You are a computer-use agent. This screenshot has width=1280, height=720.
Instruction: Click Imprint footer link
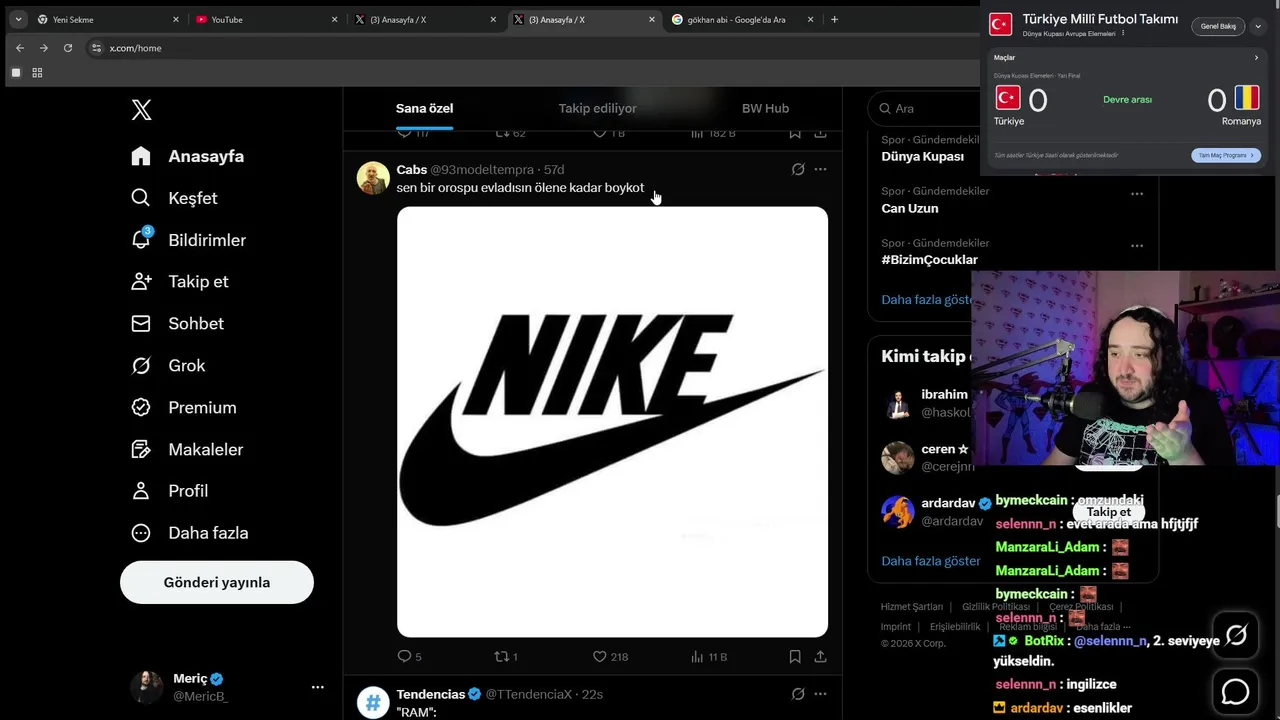click(x=896, y=627)
